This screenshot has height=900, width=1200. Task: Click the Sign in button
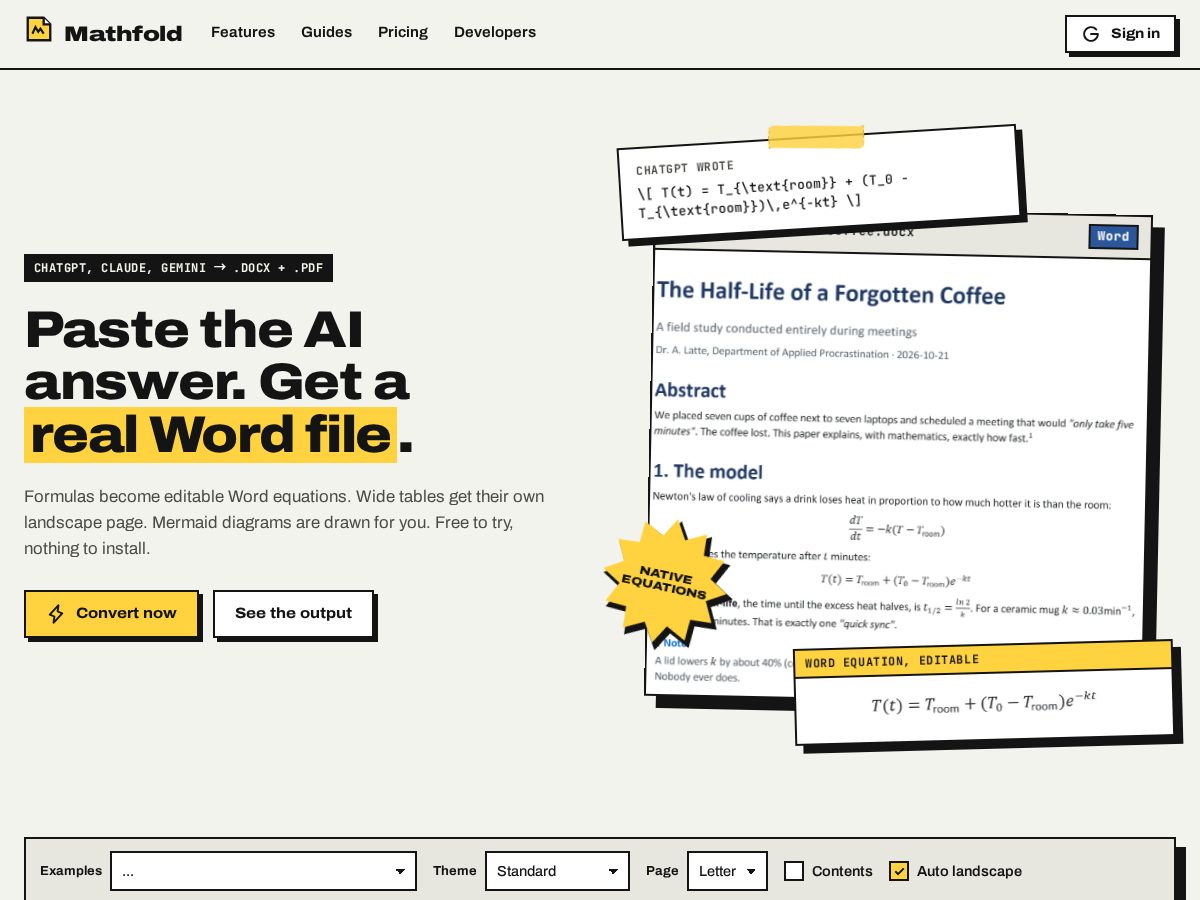point(1120,34)
